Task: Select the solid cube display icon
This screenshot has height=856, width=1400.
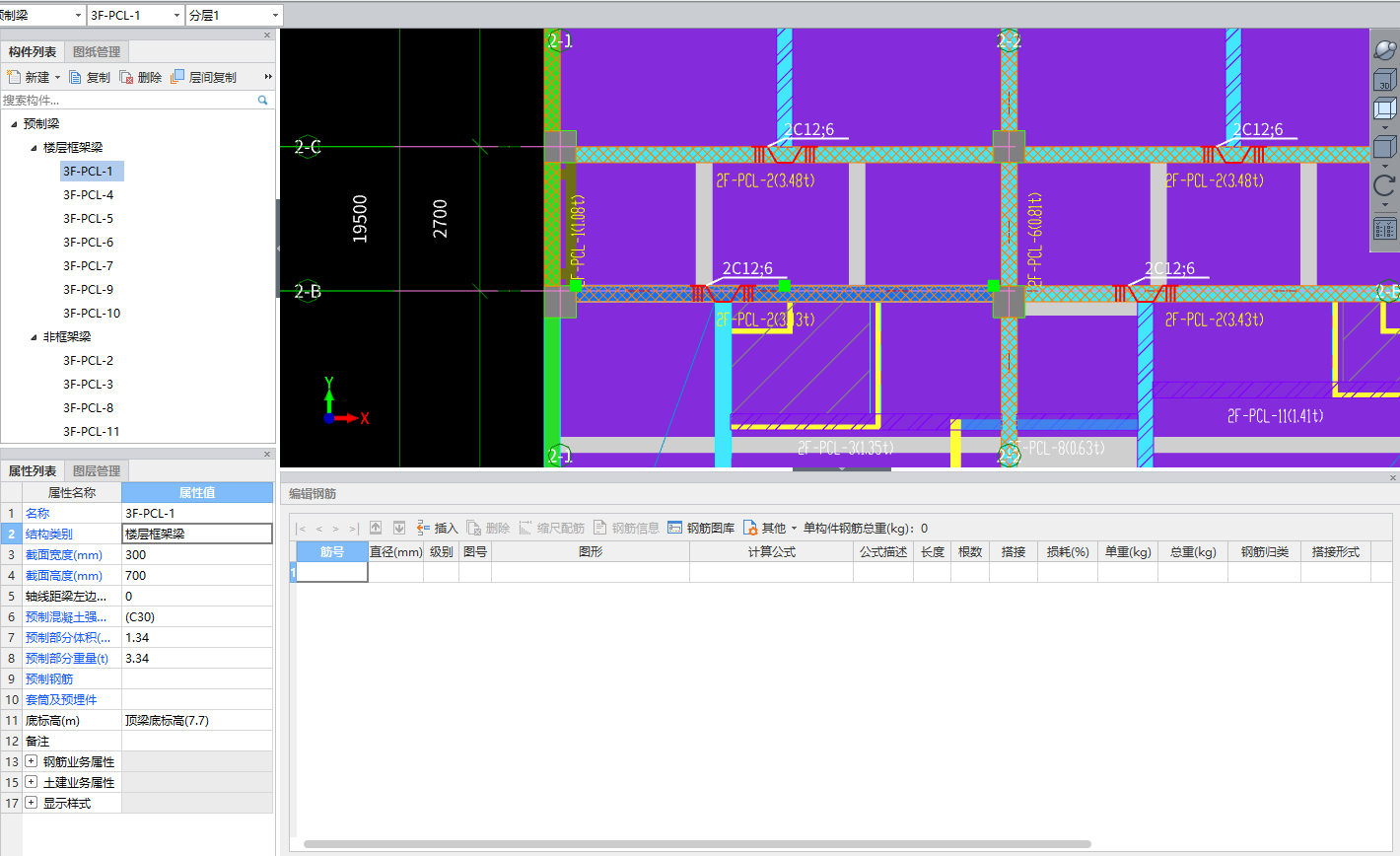Action: tap(1385, 147)
